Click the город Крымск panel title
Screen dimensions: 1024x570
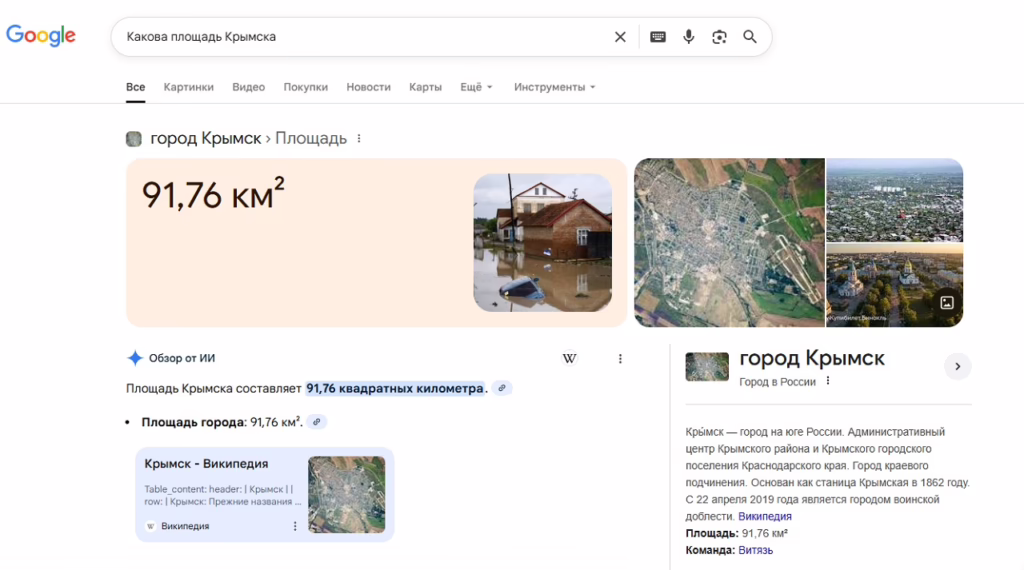(x=812, y=358)
